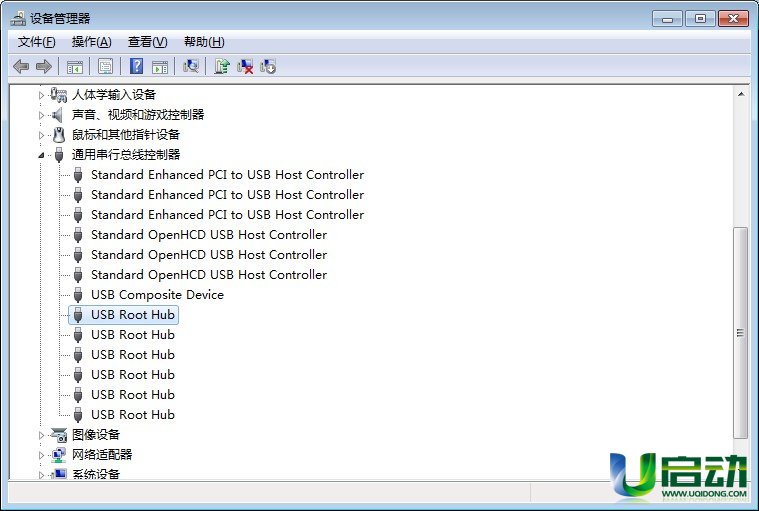Scan for hardware changes icon
This screenshot has height=511, width=759.
tap(191, 66)
